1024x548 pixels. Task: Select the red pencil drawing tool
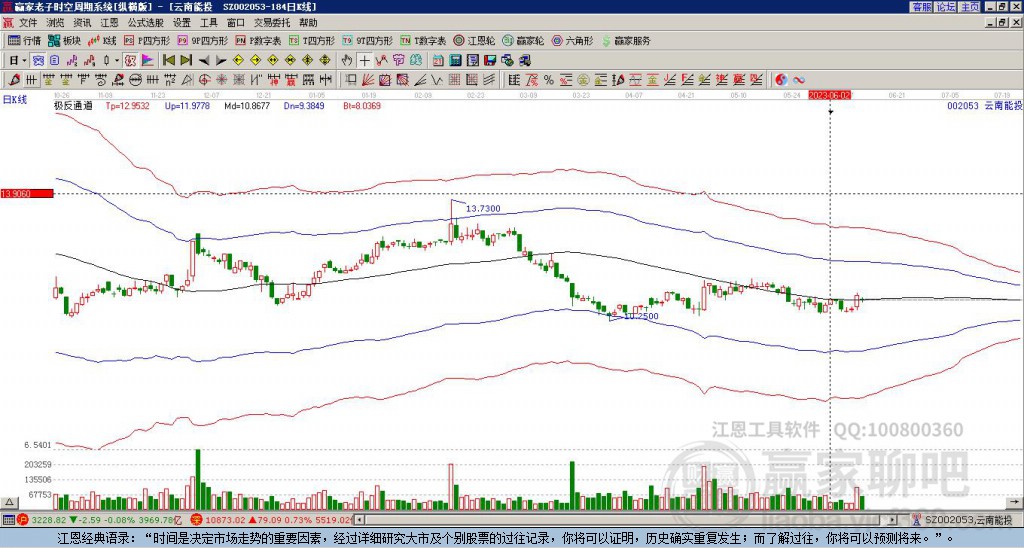[14, 80]
